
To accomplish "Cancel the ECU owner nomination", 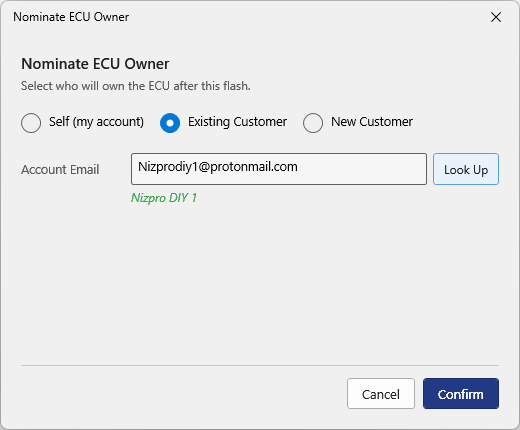I will [x=381, y=394].
